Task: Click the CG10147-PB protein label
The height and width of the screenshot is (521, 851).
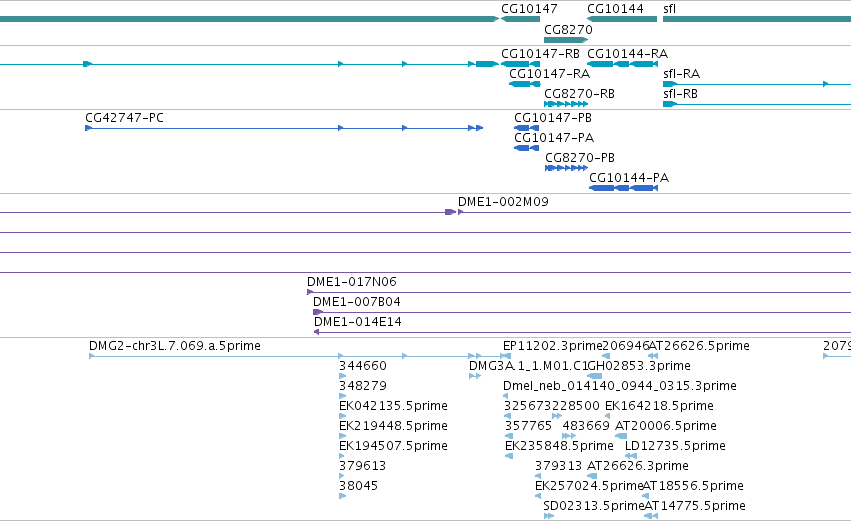Action: coord(553,118)
